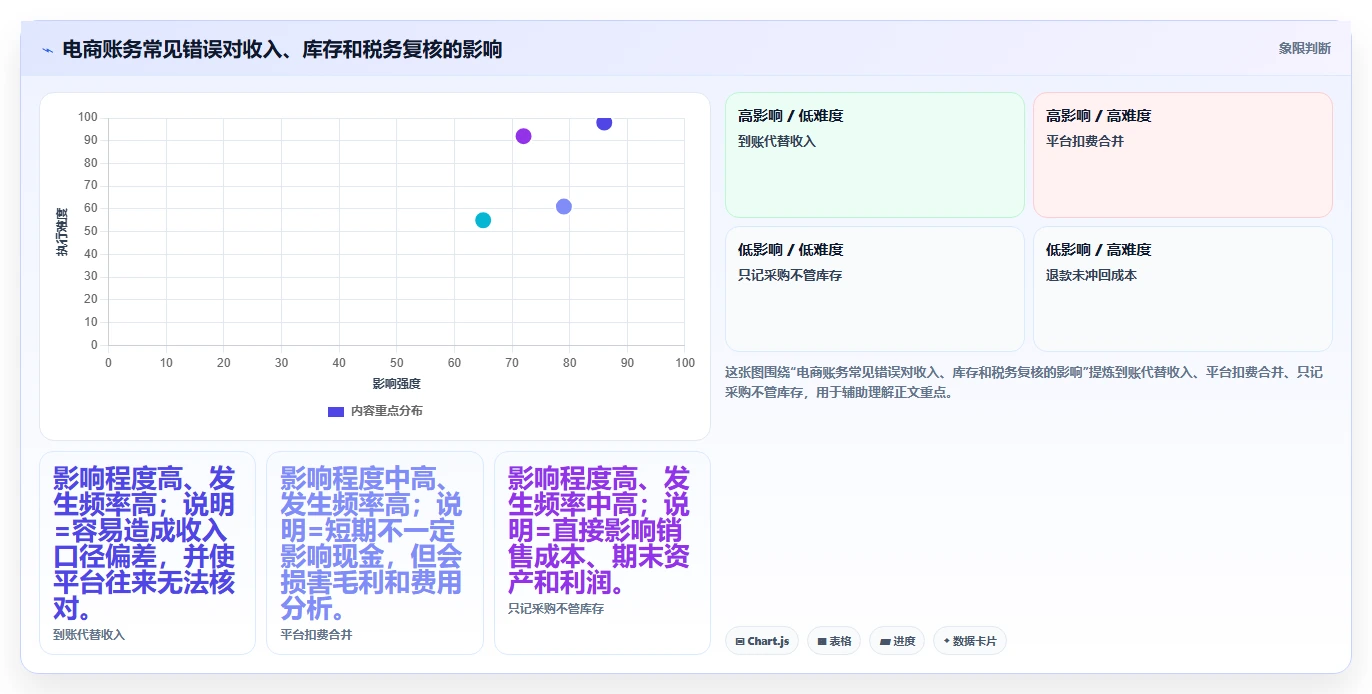The height and width of the screenshot is (694, 1372).
Task: Open the 高影响 / 低难度 quadrant card
Action: [x=875, y=155]
